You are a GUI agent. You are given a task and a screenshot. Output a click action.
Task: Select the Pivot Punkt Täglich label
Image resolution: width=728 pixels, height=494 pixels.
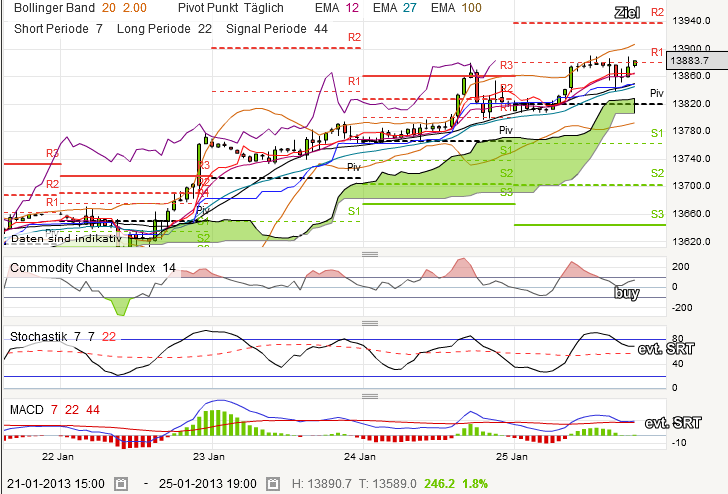(231, 8)
